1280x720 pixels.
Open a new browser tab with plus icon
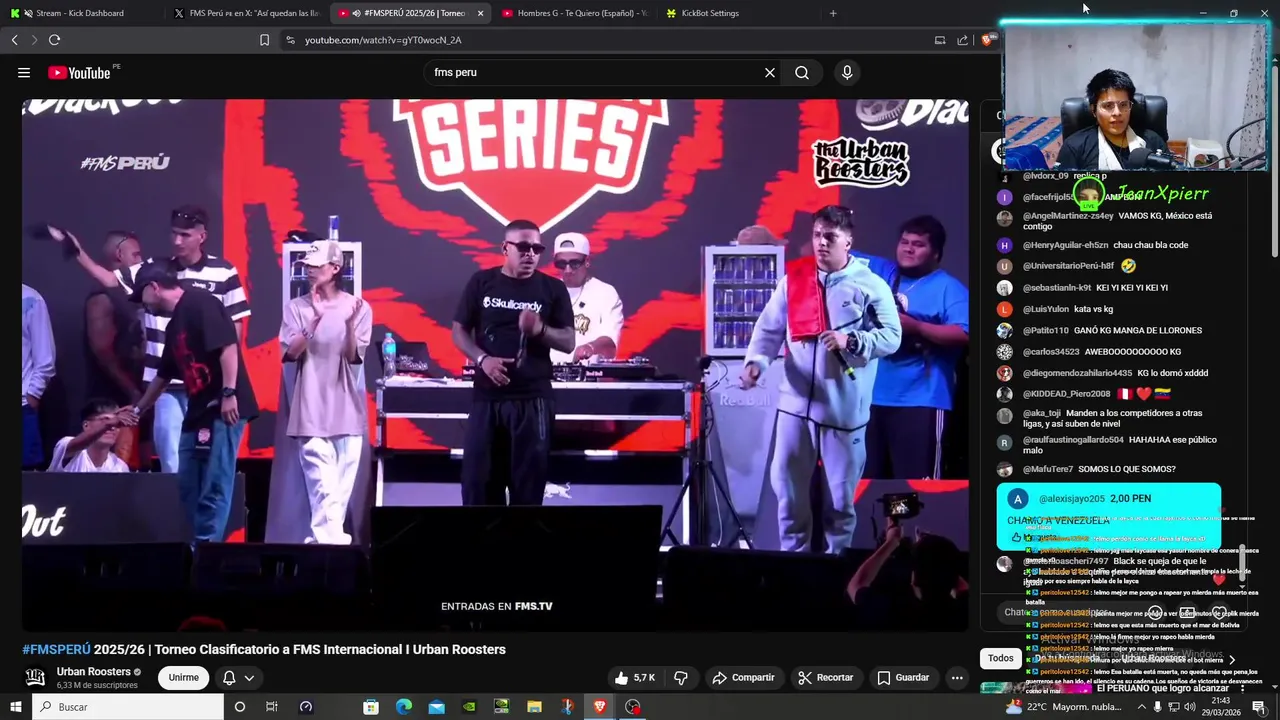[833, 13]
